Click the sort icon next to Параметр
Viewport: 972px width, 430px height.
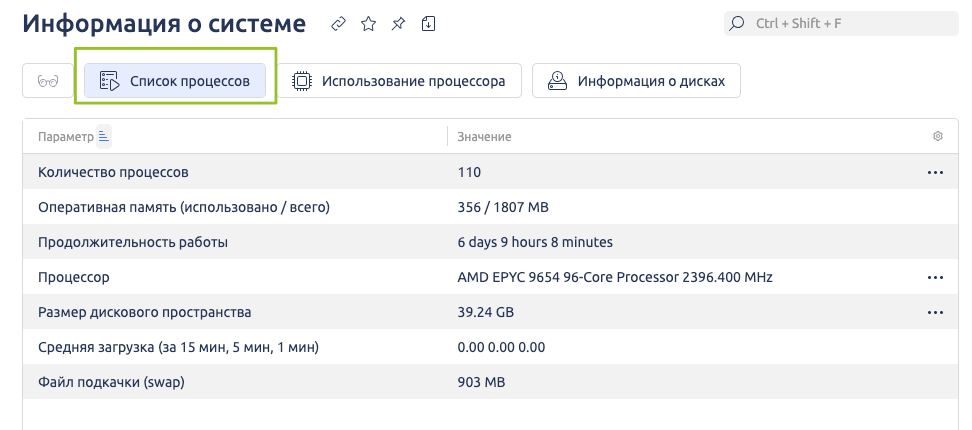(104, 136)
